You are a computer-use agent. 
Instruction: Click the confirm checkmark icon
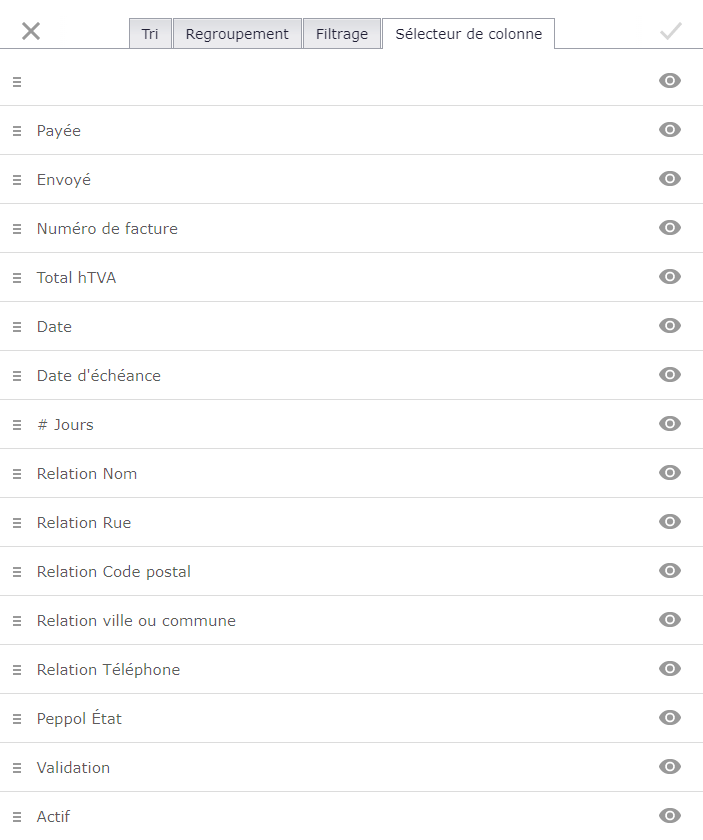(x=670, y=31)
